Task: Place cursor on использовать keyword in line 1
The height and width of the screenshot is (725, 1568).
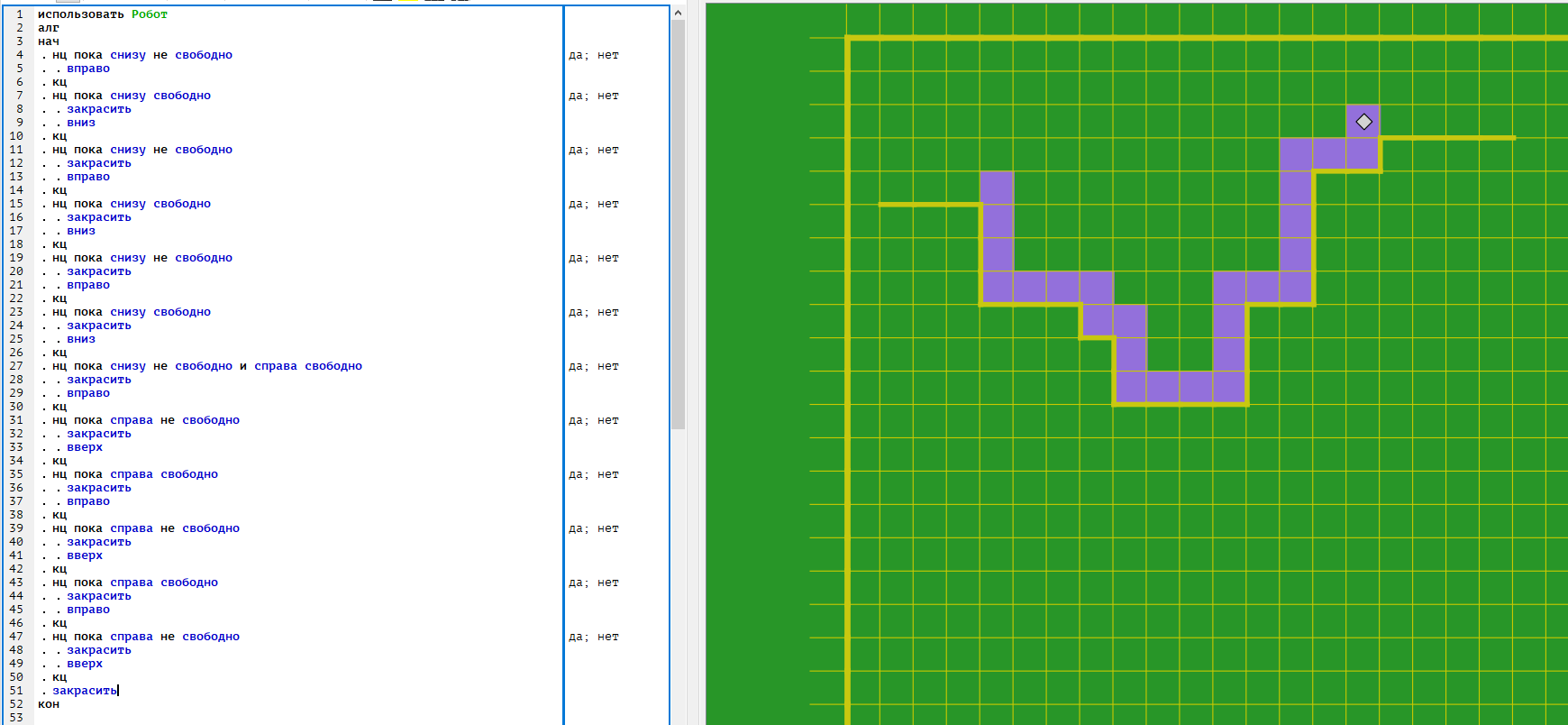Action: [x=80, y=14]
